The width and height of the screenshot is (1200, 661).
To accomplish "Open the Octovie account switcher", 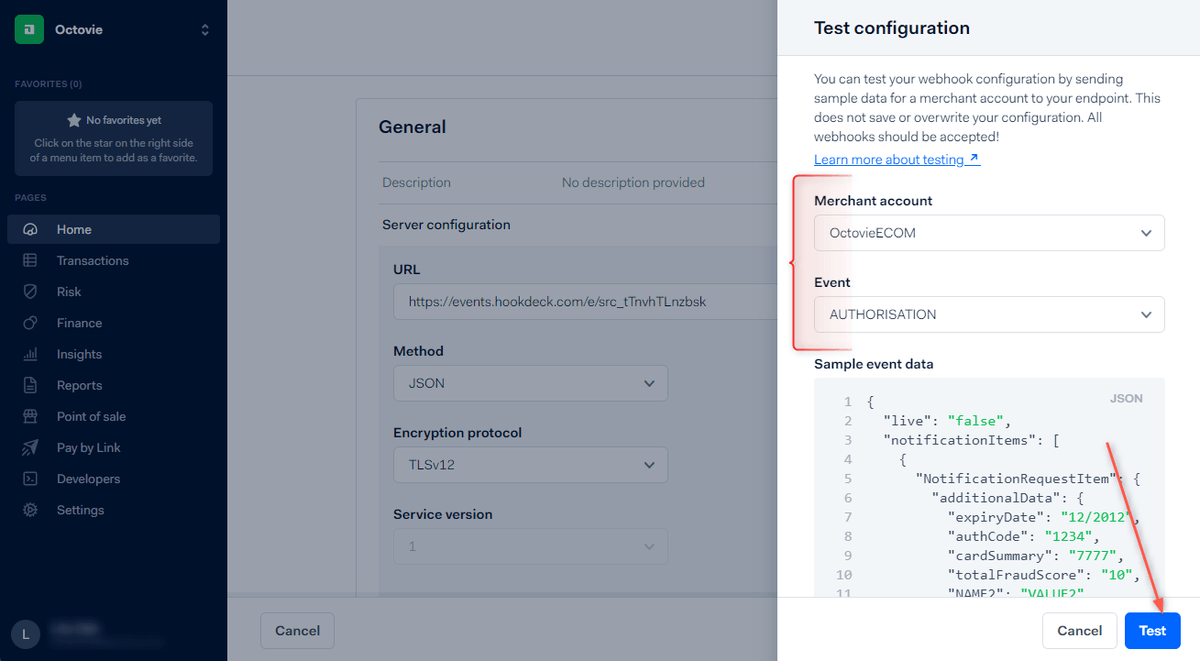I will [x=113, y=30].
